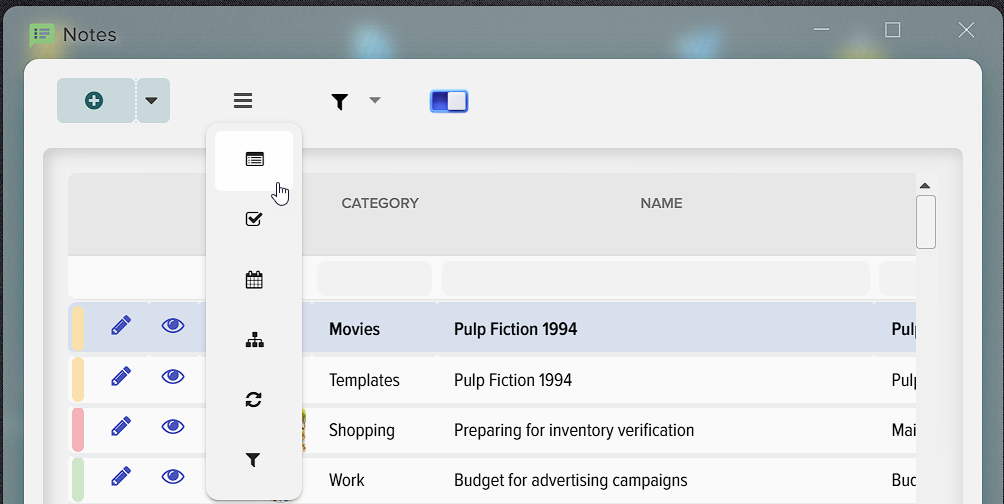Click the eye icon in Work row
1004x504 pixels.
173,476
